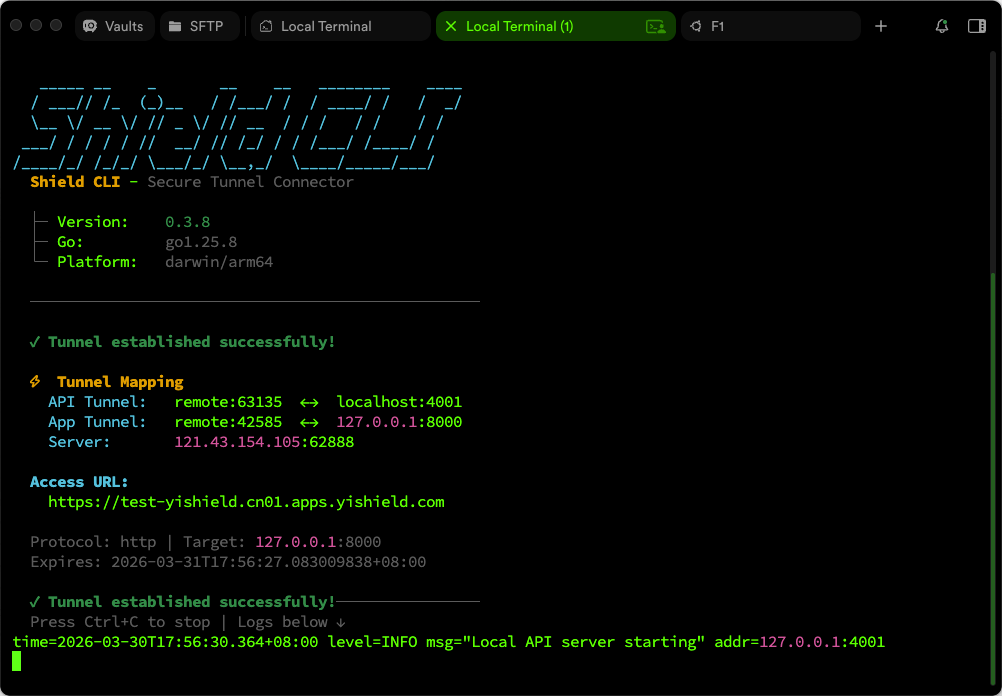Click the terminal sharing icon on active tab

(656, 26)
